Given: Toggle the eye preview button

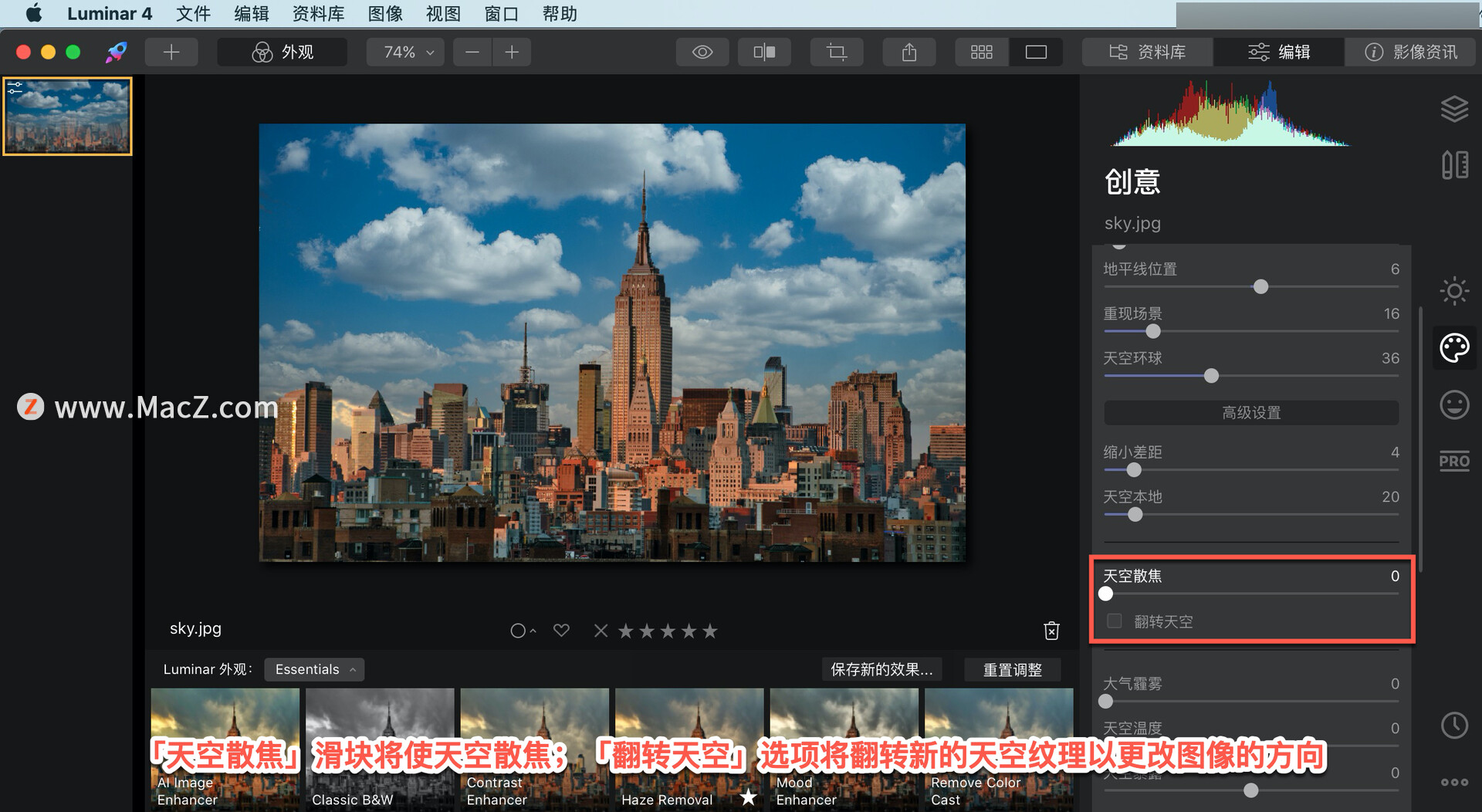Looking at the screenshot, I should tap(702, 52).
